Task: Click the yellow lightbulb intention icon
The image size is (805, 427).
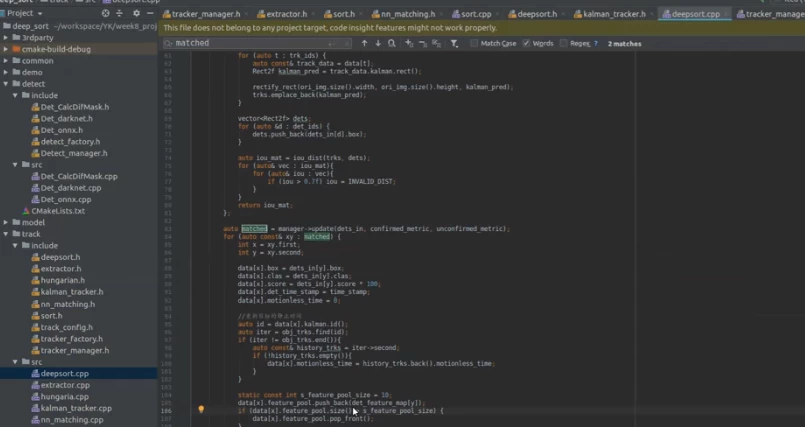Action: (201, 410)
